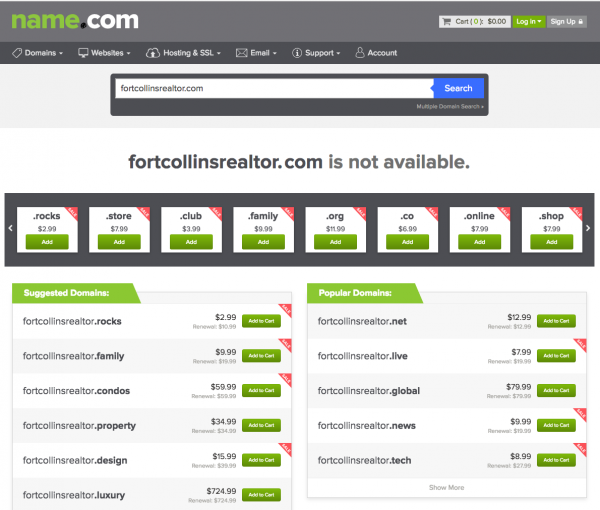The image size is (600, 510).
Task: Add fortcollinsrealtor.news to cart
Action: point(556,425)
